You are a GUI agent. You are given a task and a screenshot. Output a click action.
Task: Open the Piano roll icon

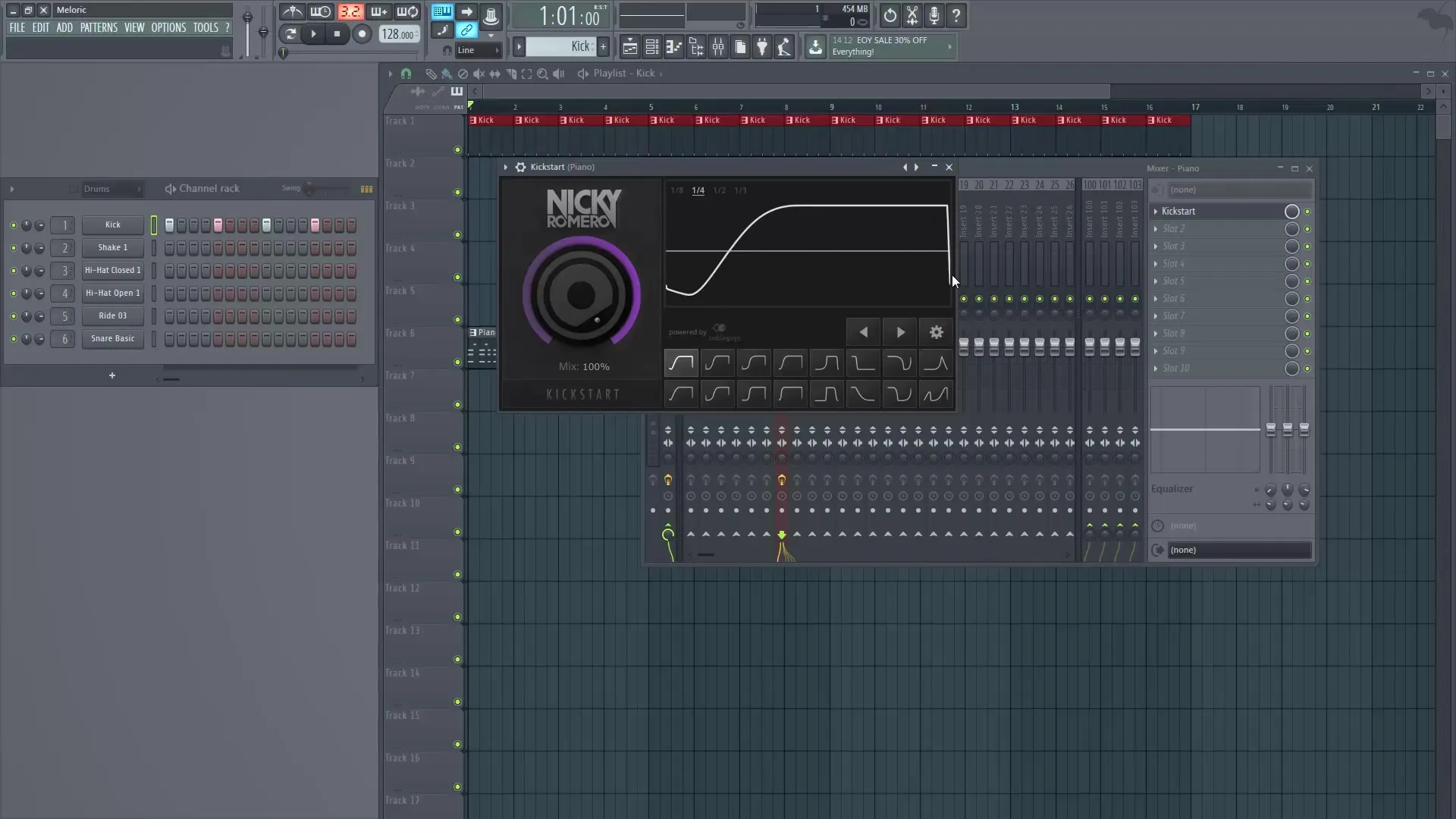pos(673,47)
